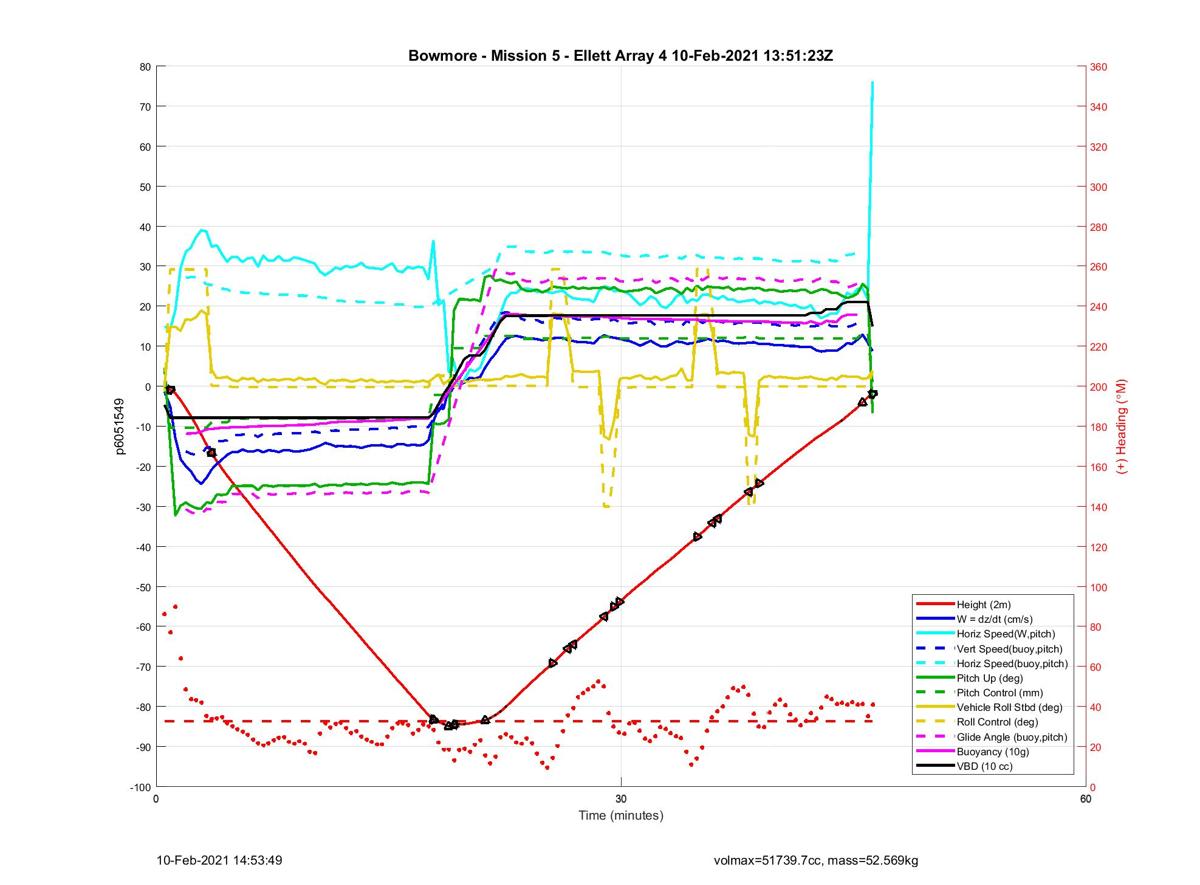
Task: Click Horiz Speed(W,pitch) legend label
Action: pyautogui.click(x=1005, y=634)
